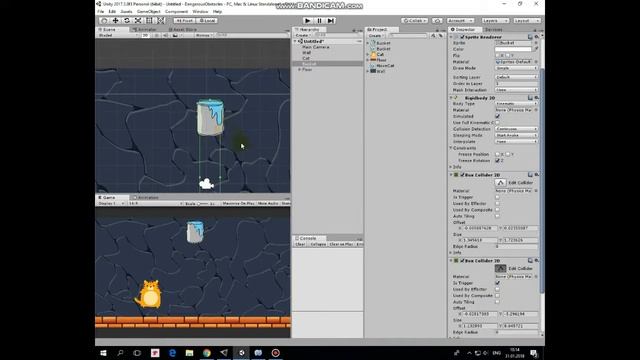Disable Is Trigger on second Box Collider
This screenshot has width=640, height=360.
(x=498, y=283)
